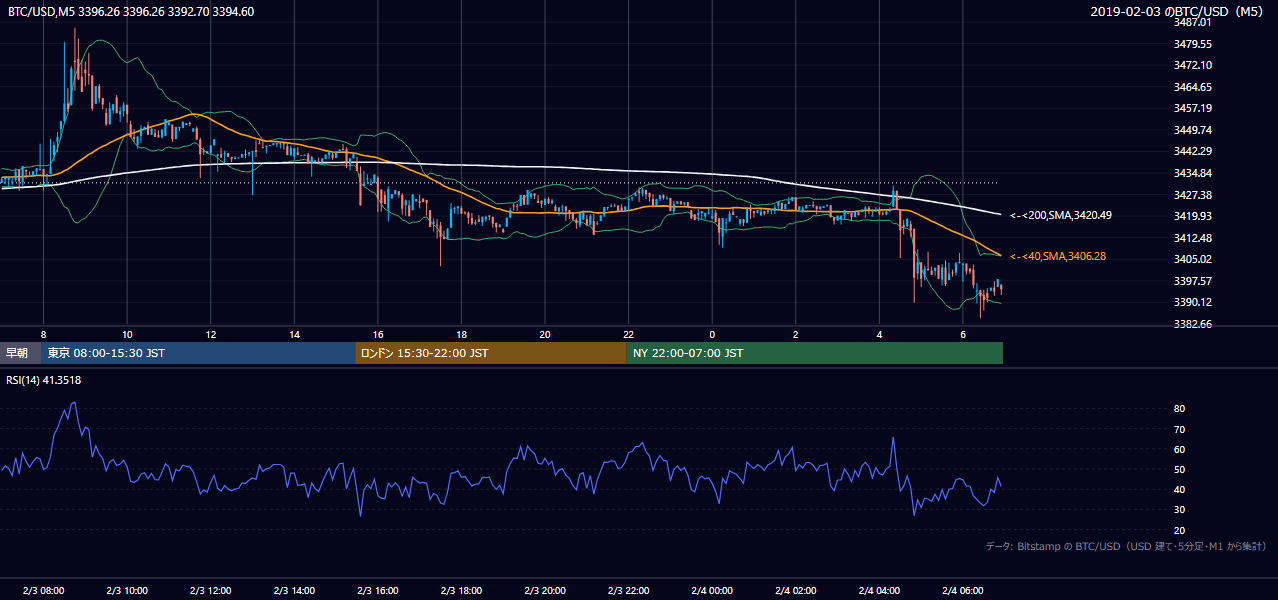Image resolution: width=1278 pixels, height=600 pixels.
Task: Click the NY 22:00-07:00 JST session bar
Action: click(x=815, y=353)
